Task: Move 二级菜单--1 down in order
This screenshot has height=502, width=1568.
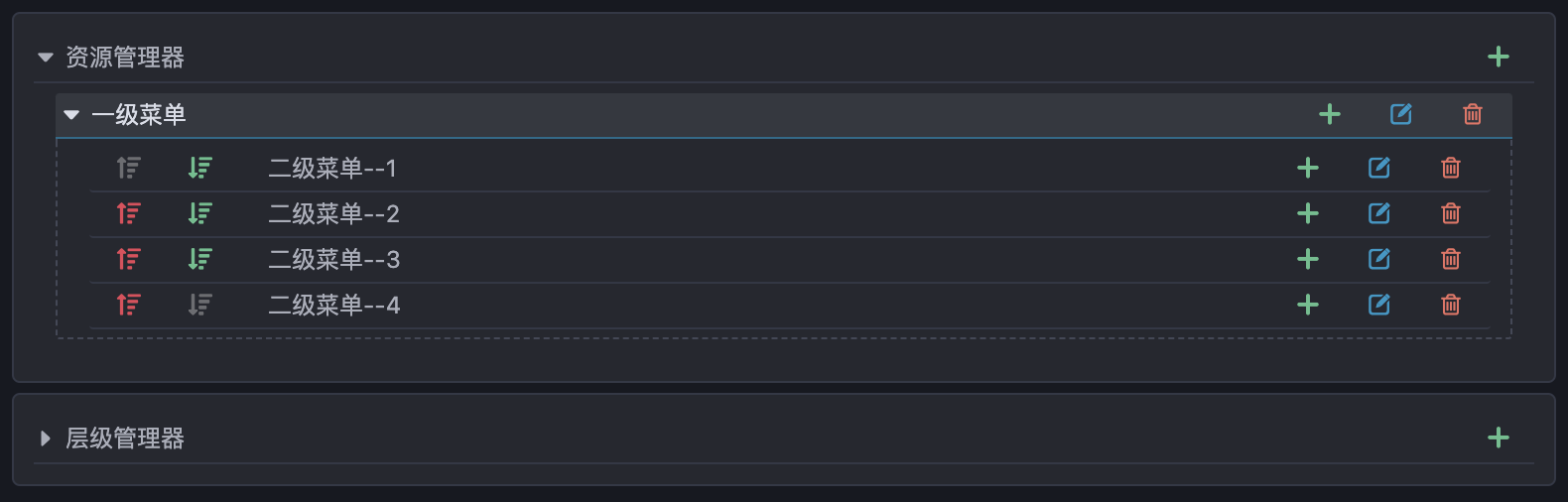Action: click(200, 169)
